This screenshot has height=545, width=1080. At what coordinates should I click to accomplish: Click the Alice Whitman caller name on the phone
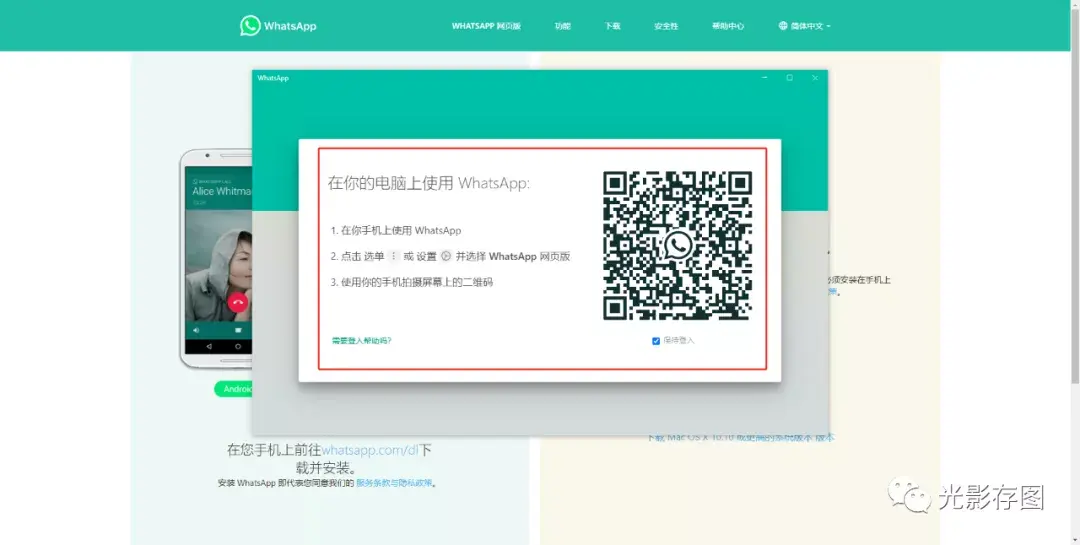coord(222,191)
